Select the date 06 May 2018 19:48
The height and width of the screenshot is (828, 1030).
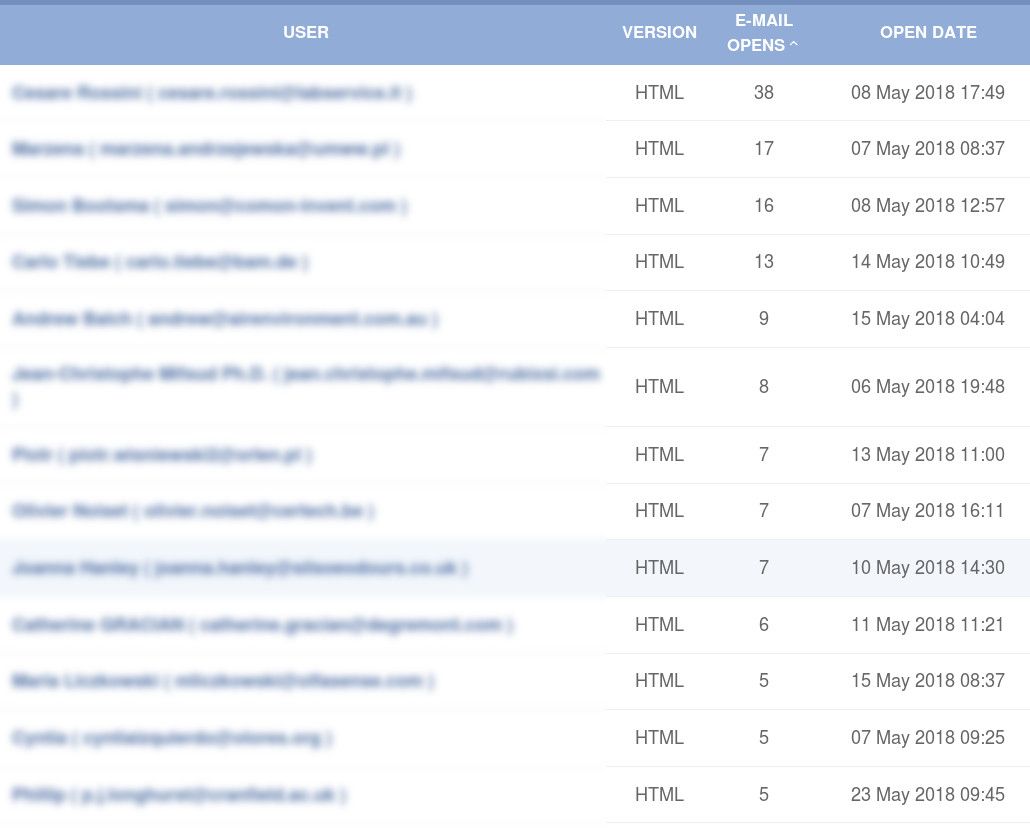[x=928, y=386]
